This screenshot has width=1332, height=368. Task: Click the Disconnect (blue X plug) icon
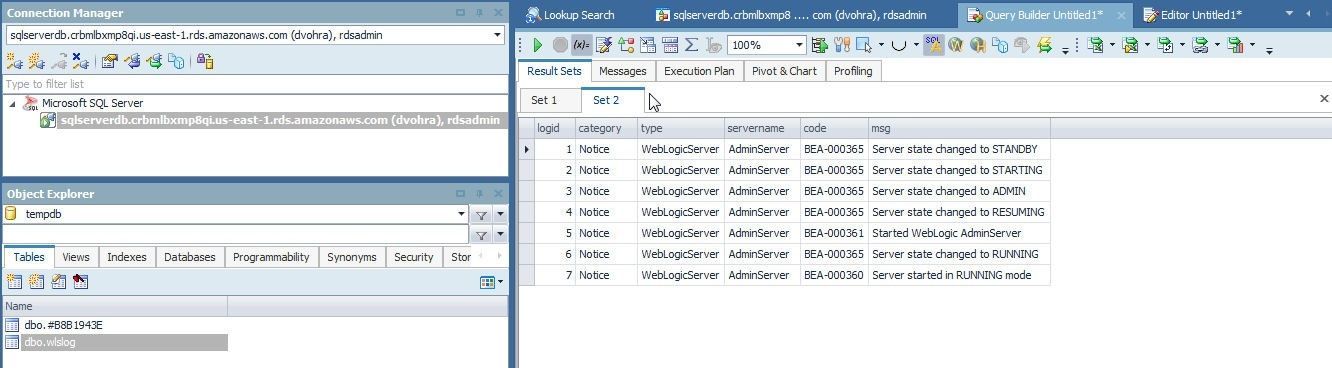pyautogui.click(x=81, y=61)
